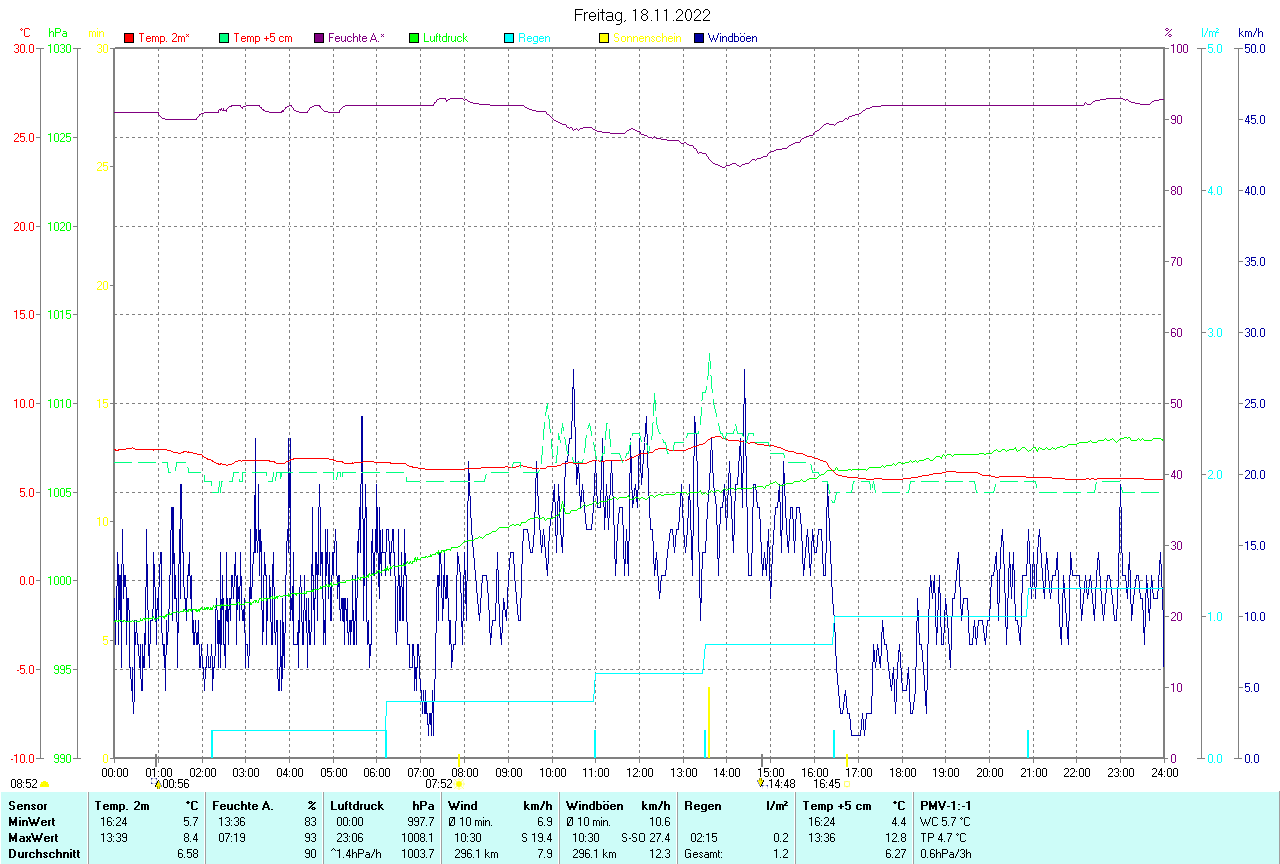The width and height of the screenshot is (1280, 864).
Task: Select the Regen legend label
Action: pos(534,38)
